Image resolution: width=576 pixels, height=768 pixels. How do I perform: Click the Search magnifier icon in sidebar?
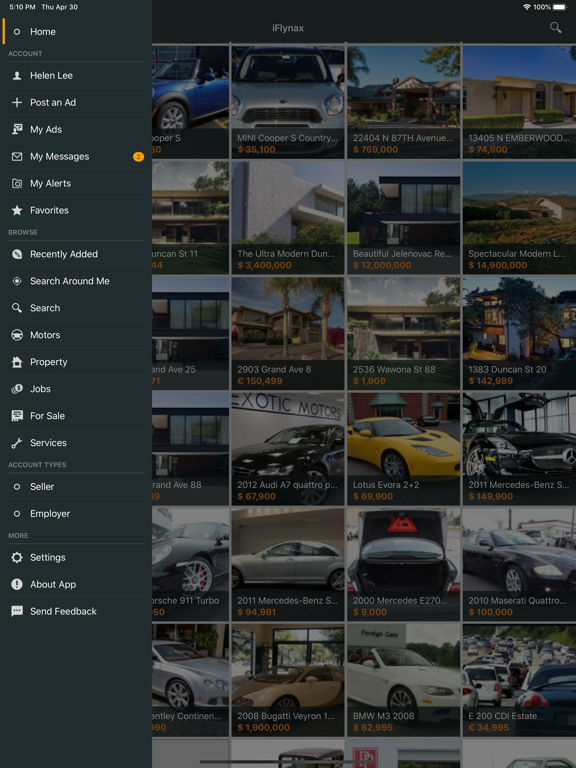[x=17, y=308]
